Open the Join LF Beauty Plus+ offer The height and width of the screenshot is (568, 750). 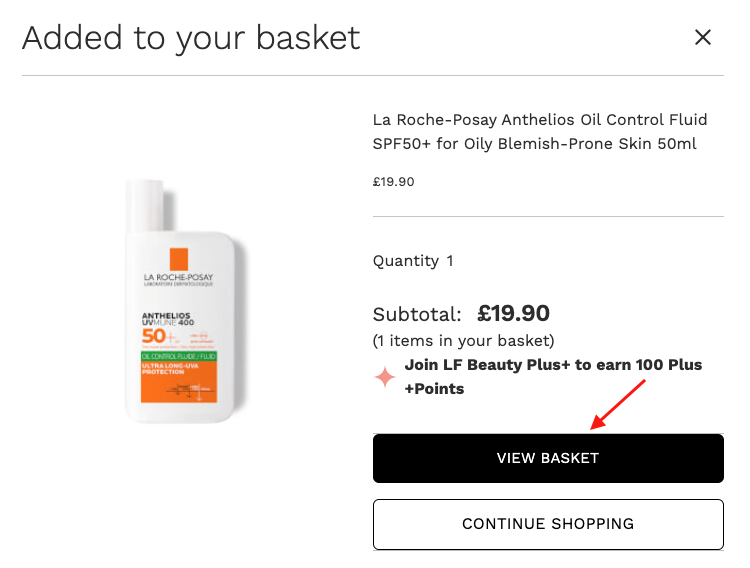pyautogui.click(x=553, y=376)
